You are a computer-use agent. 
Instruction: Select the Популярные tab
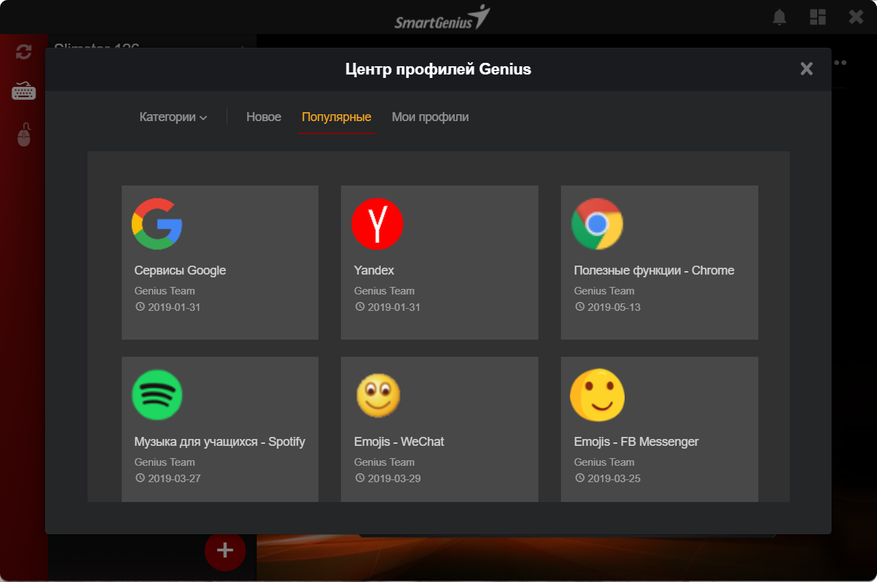click(x=336, y=117)
